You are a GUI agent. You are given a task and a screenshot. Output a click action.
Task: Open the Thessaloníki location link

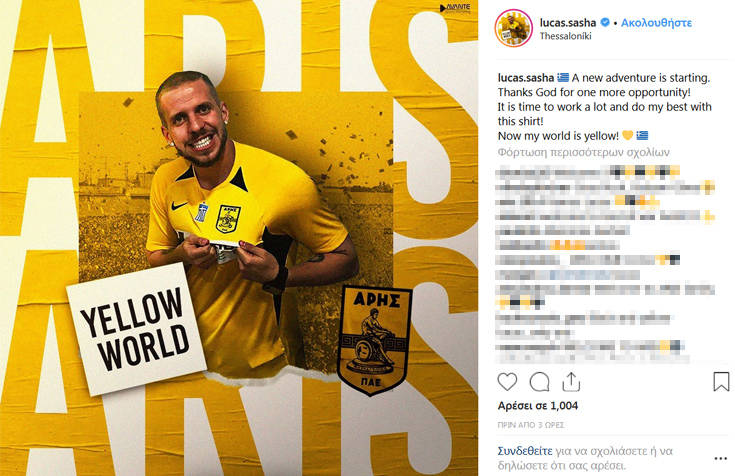point(565,36)
